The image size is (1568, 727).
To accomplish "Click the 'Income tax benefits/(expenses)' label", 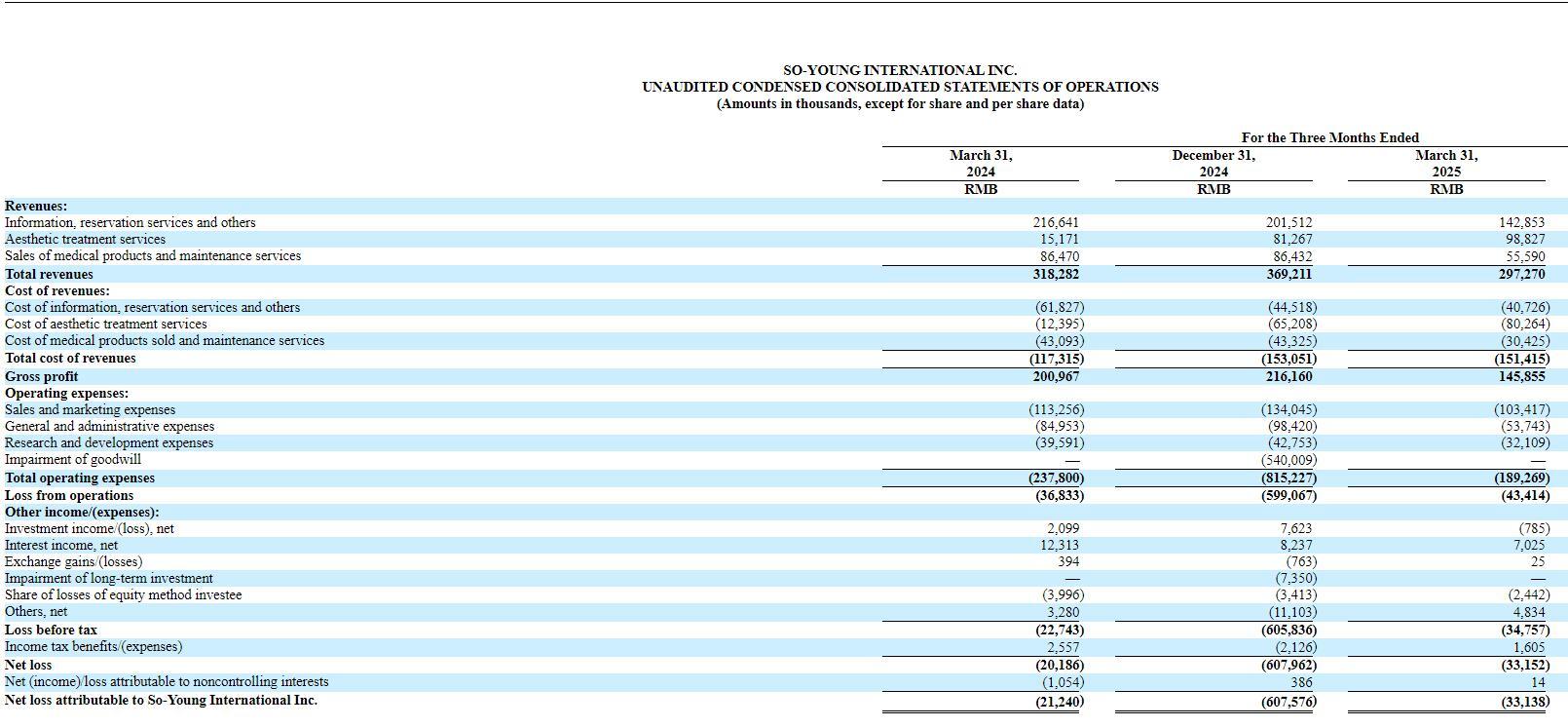I will 93,647.
